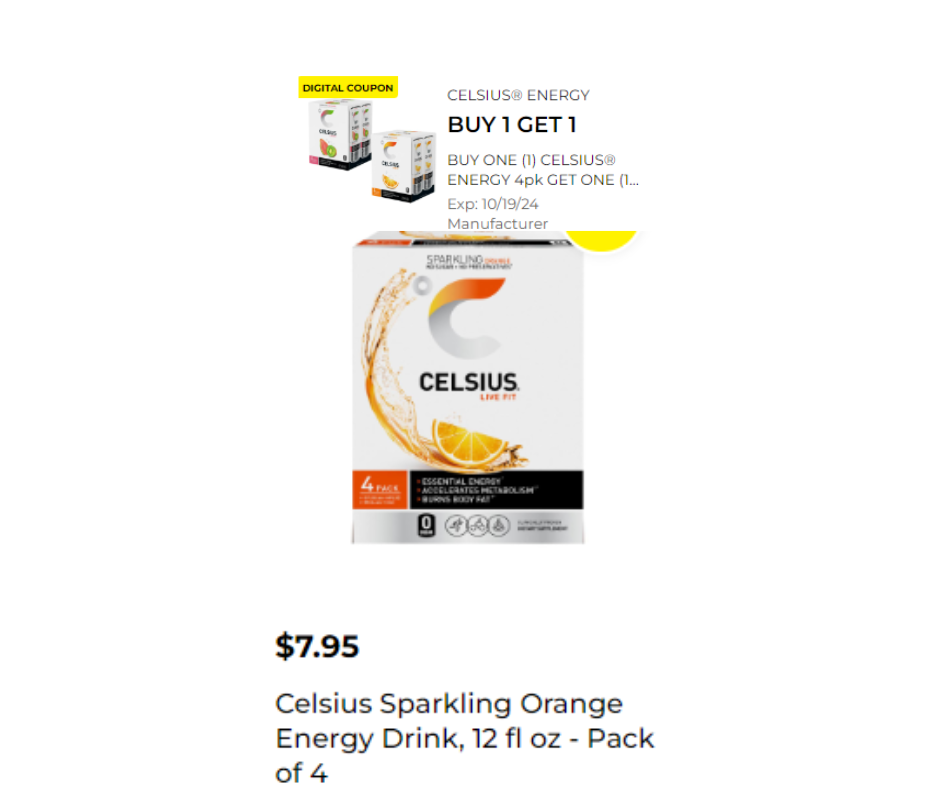This screenshot has width=940, height=788.
Task: Click the yellow circular clip button
Action: click(x=601, y=239)
